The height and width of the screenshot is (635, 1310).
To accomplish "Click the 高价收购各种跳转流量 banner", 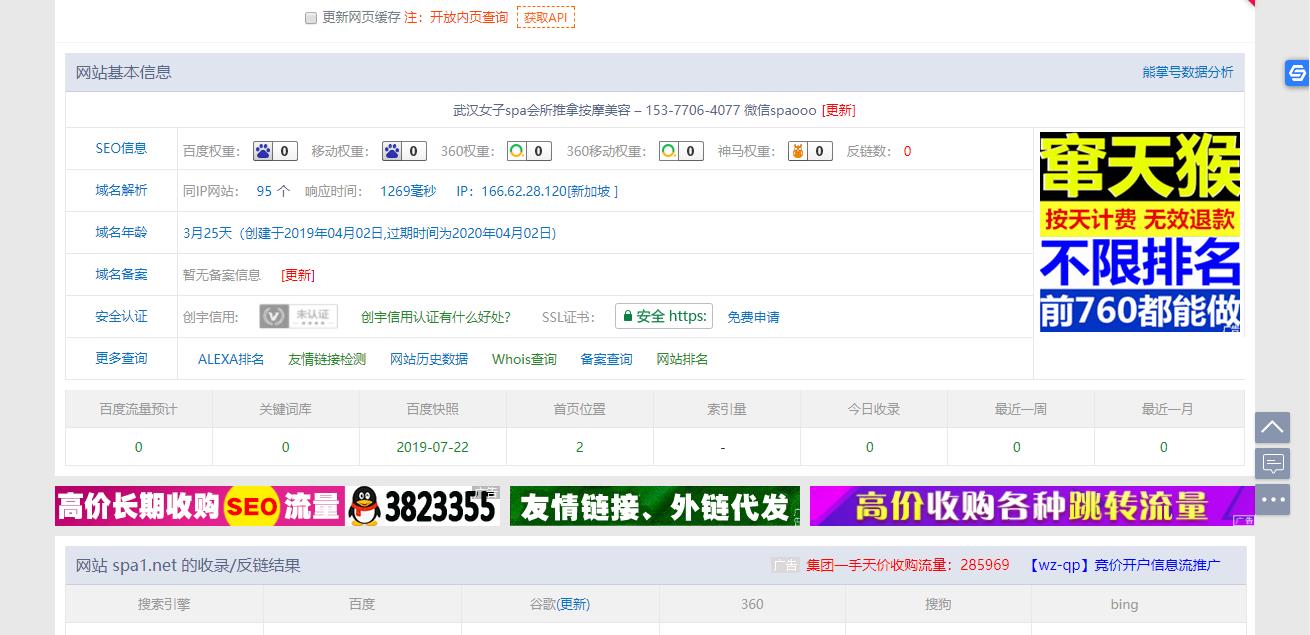I will click(1032, 506).
